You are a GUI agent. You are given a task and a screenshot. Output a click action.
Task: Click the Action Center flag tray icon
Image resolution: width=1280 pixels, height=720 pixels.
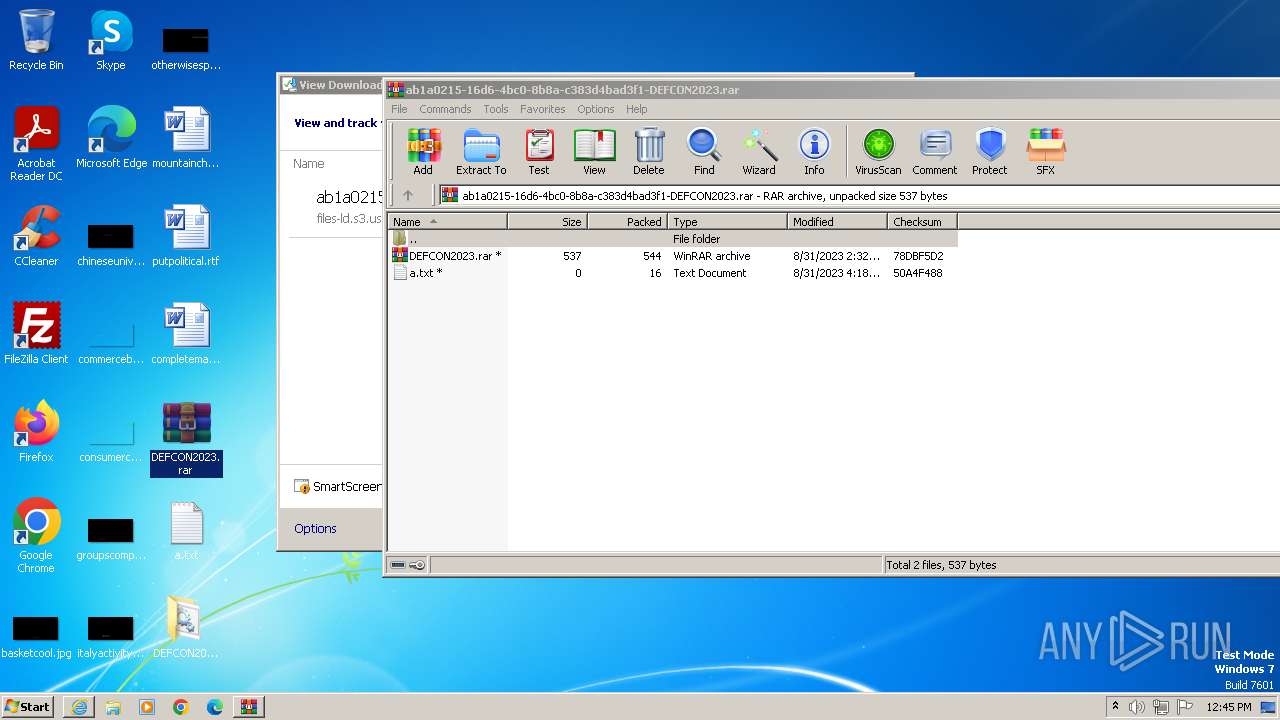1185,707
